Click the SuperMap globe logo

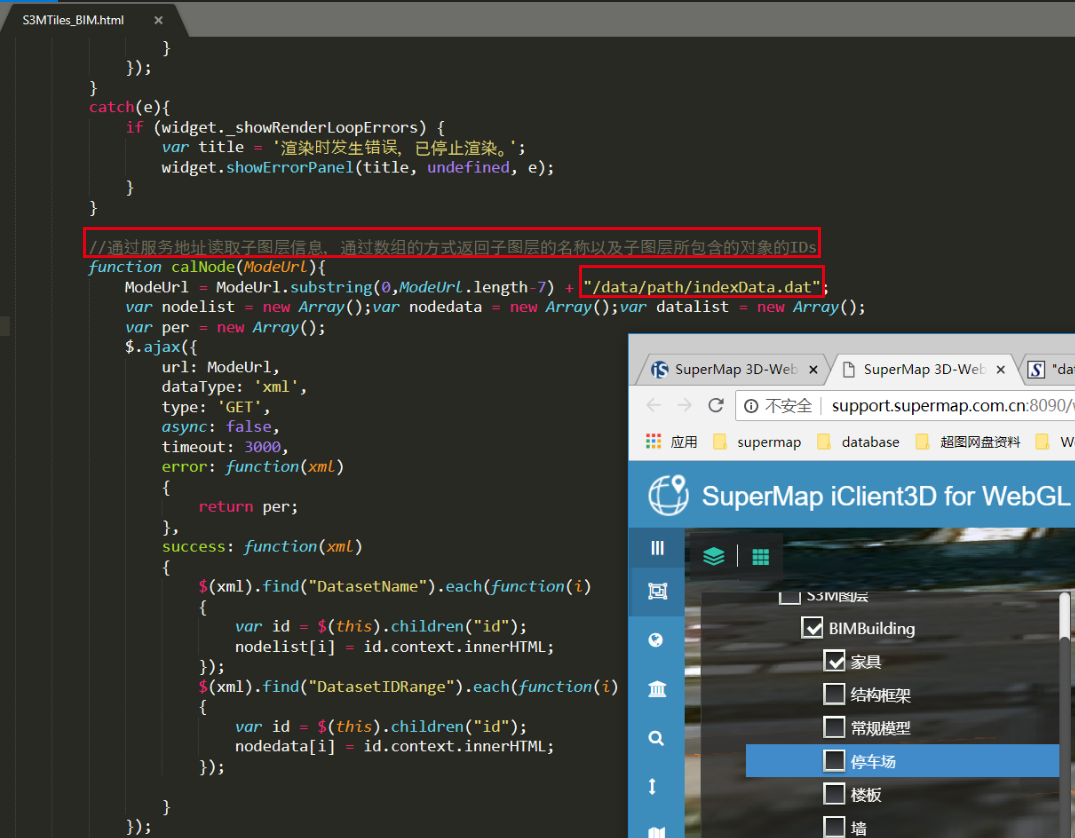pyautogui.click(x=668, y=494)
